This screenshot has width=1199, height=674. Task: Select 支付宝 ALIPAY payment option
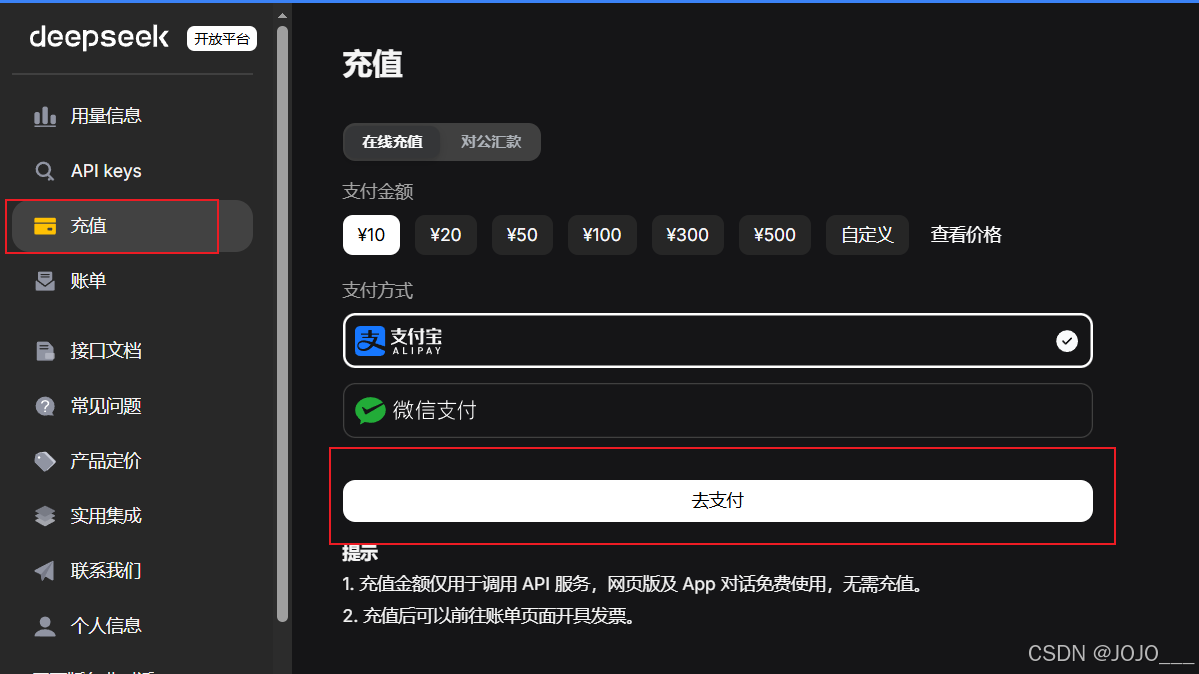click(717, 340)
